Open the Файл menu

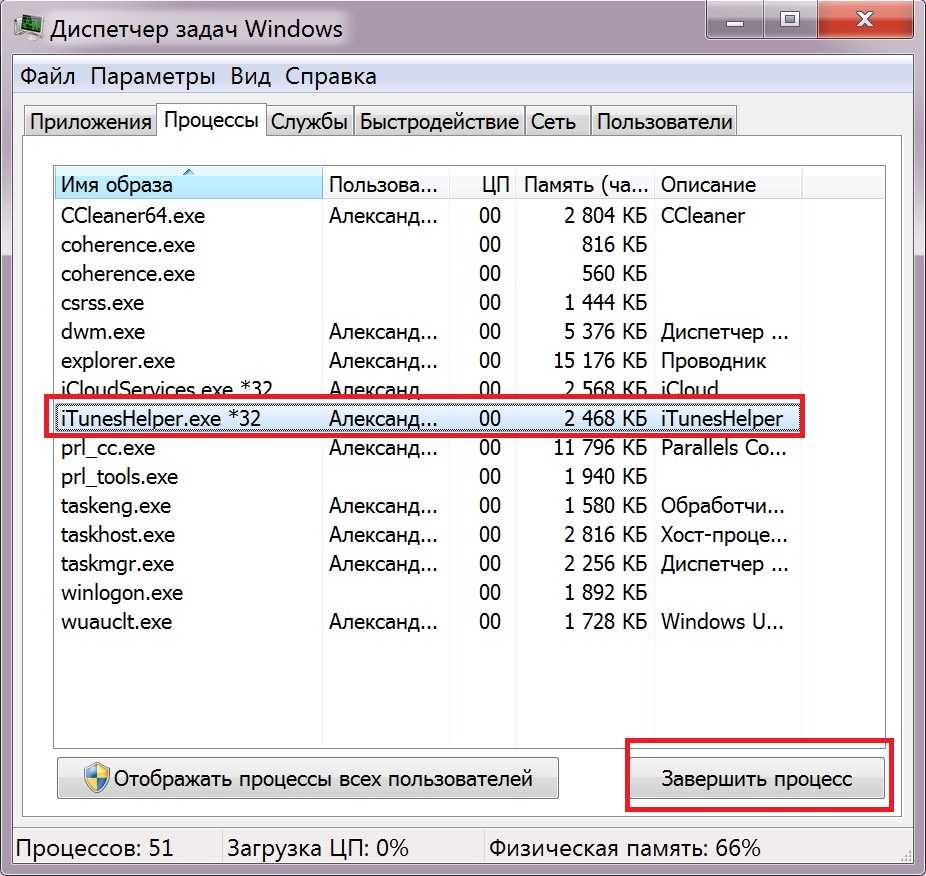pos(48,76)
